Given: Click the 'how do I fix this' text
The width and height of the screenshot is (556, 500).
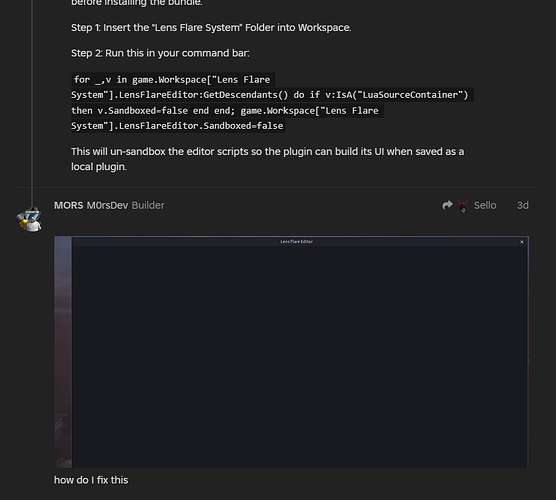Looking at the screenshot, I should click(91, 480).
